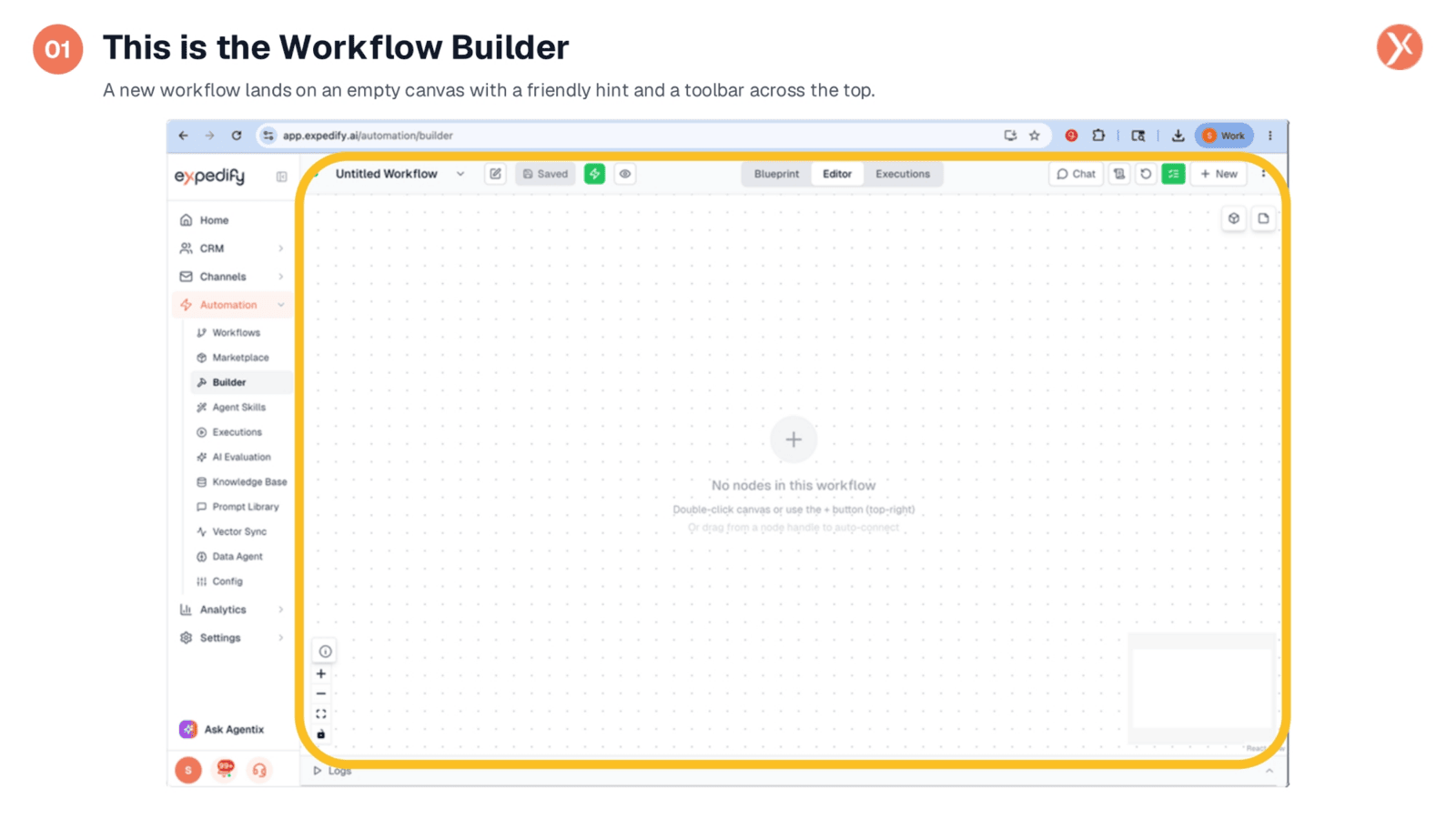Reload the page with browser refresh icon
1456x819 pixels.
tap(237, 136)
